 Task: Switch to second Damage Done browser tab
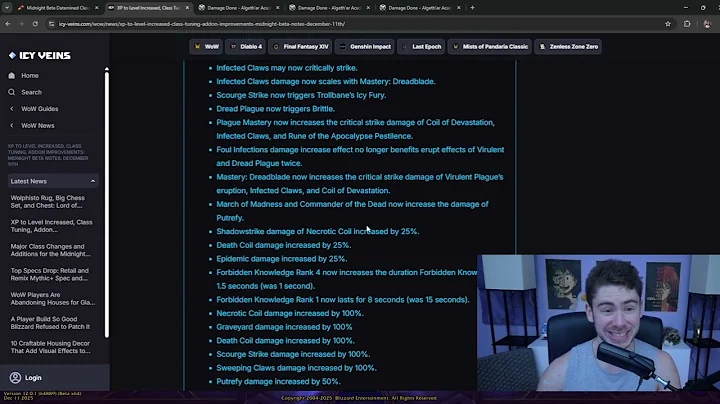330,8
